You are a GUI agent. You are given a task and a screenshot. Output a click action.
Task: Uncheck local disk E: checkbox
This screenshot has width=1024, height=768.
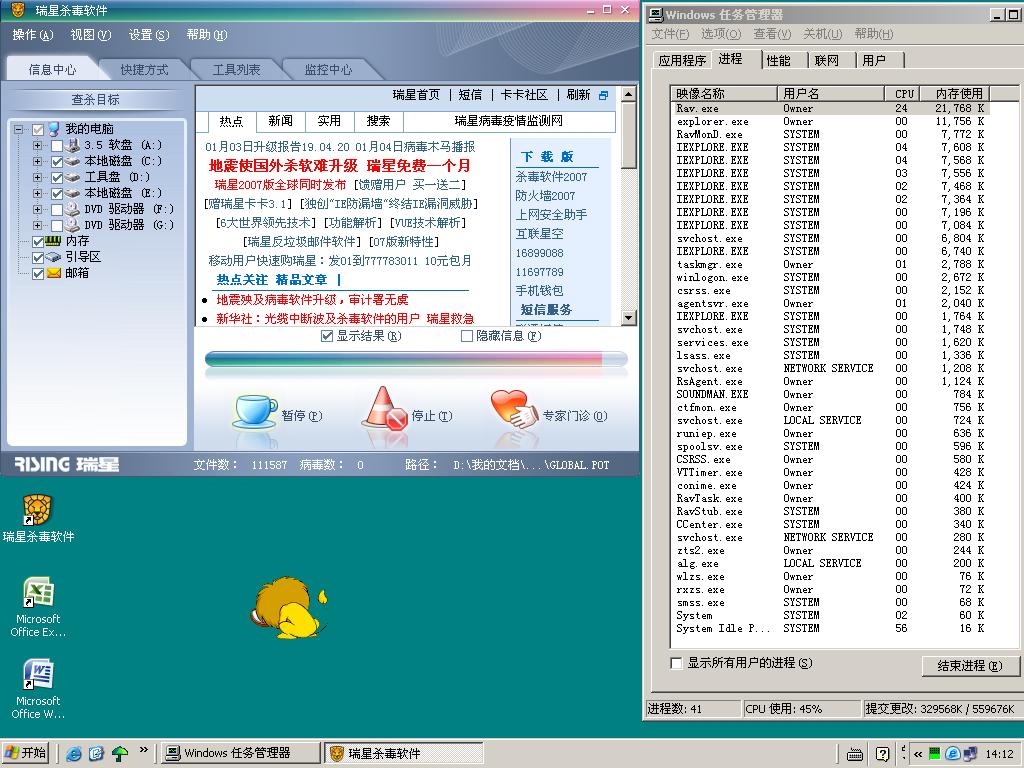pyautogui.click(x=57, y=193)
